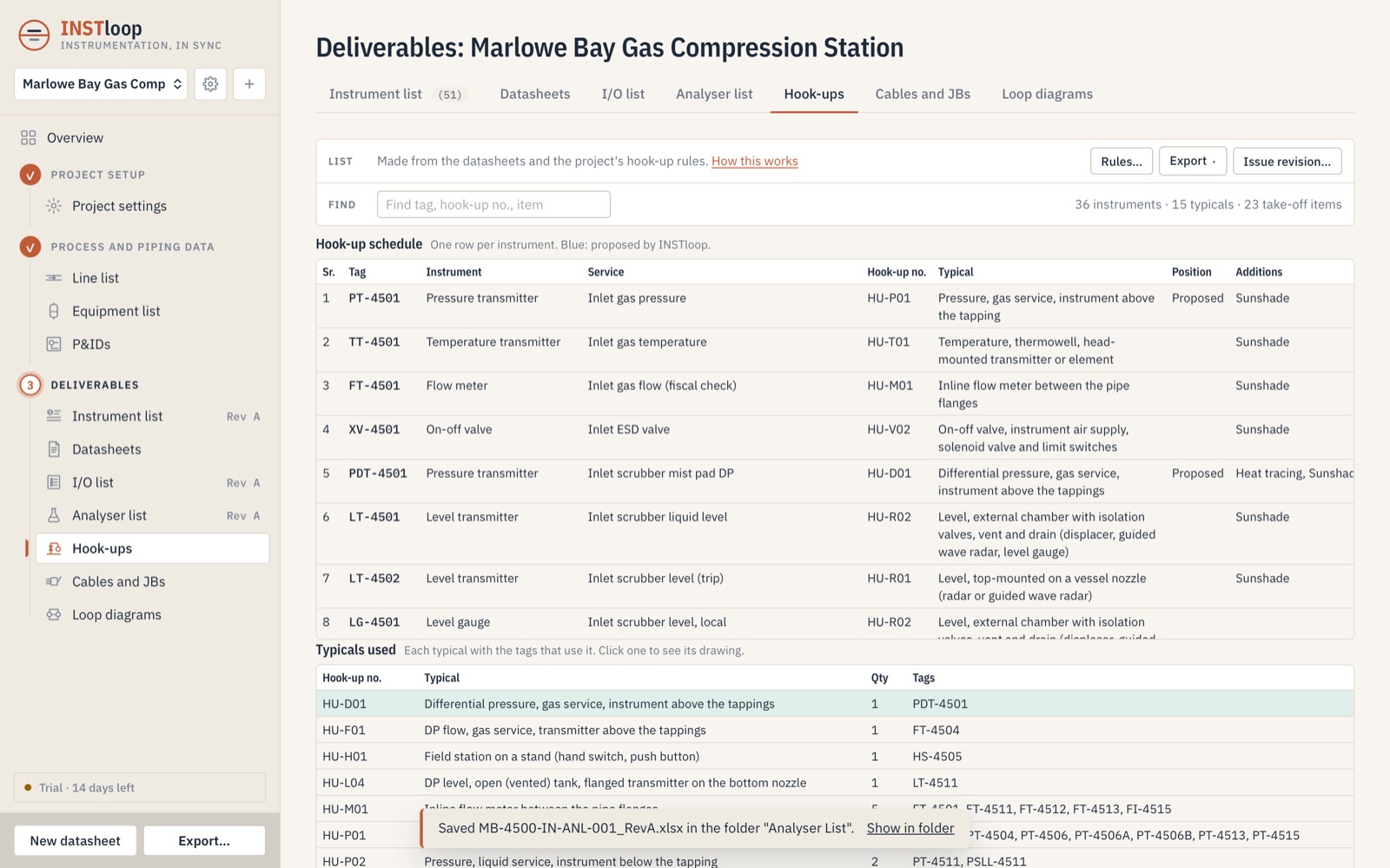This screenshot has width=1390, height=868.
Task: Focus the Find tag, hook-up no. field
Action: [x=493, y=204]
